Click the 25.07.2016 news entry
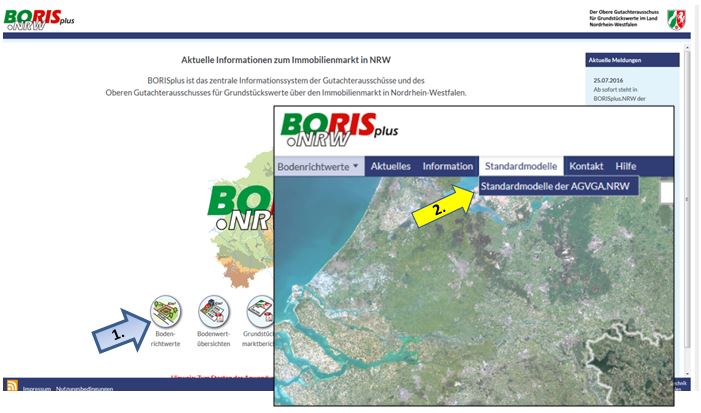 (x=619, y=89)
